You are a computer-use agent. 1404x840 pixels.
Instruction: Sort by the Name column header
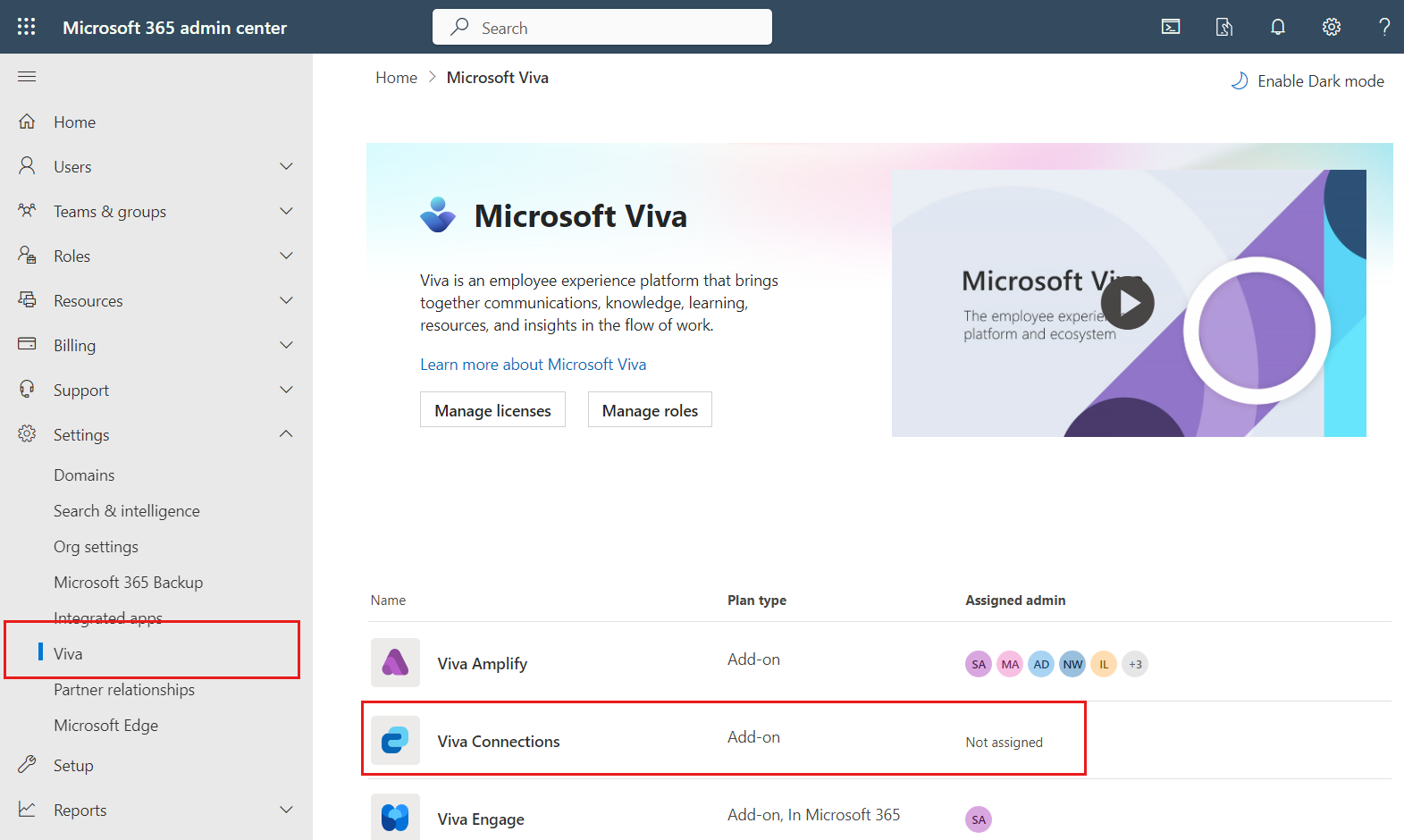388,601
